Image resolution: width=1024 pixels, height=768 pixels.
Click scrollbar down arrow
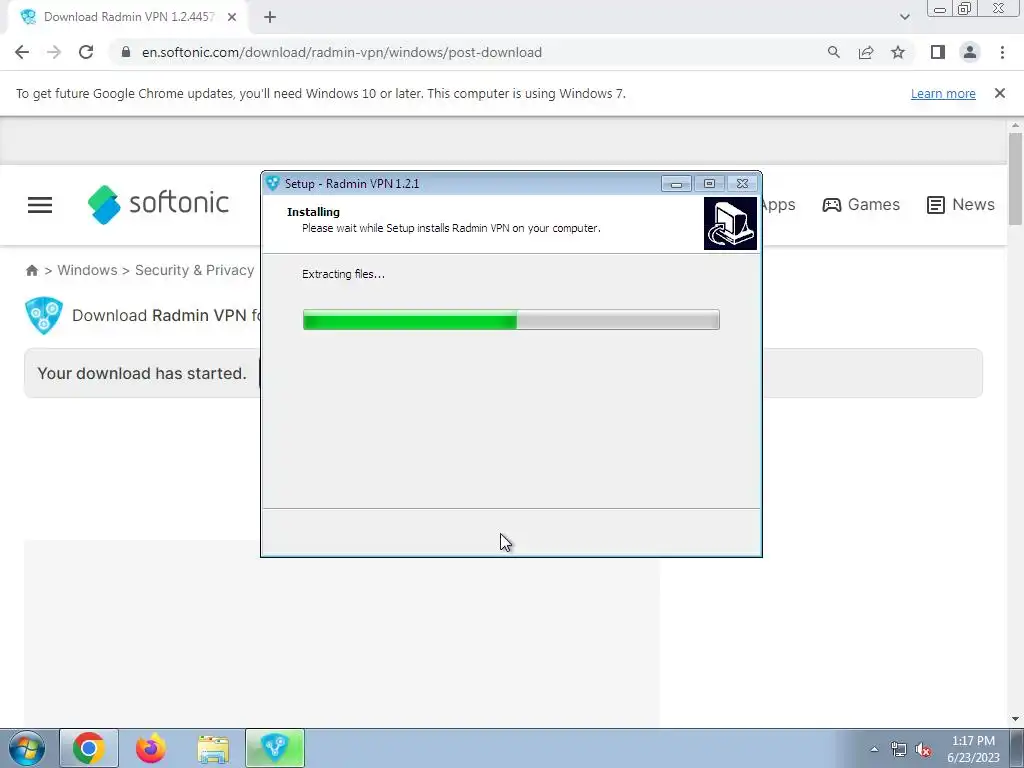click(x=1015, y=719)
